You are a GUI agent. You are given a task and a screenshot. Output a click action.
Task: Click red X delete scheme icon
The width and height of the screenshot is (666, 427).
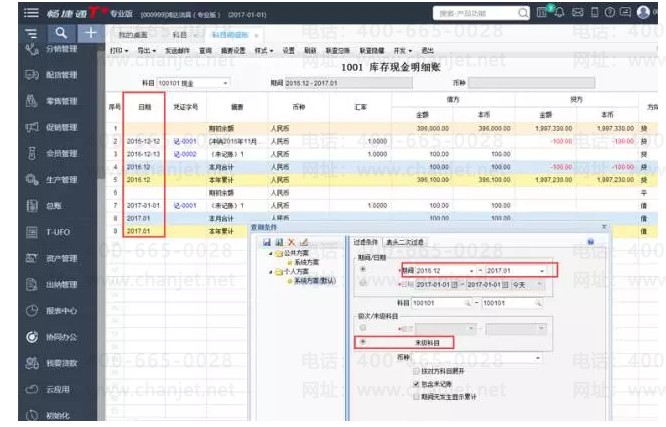(x=291, y=243)
